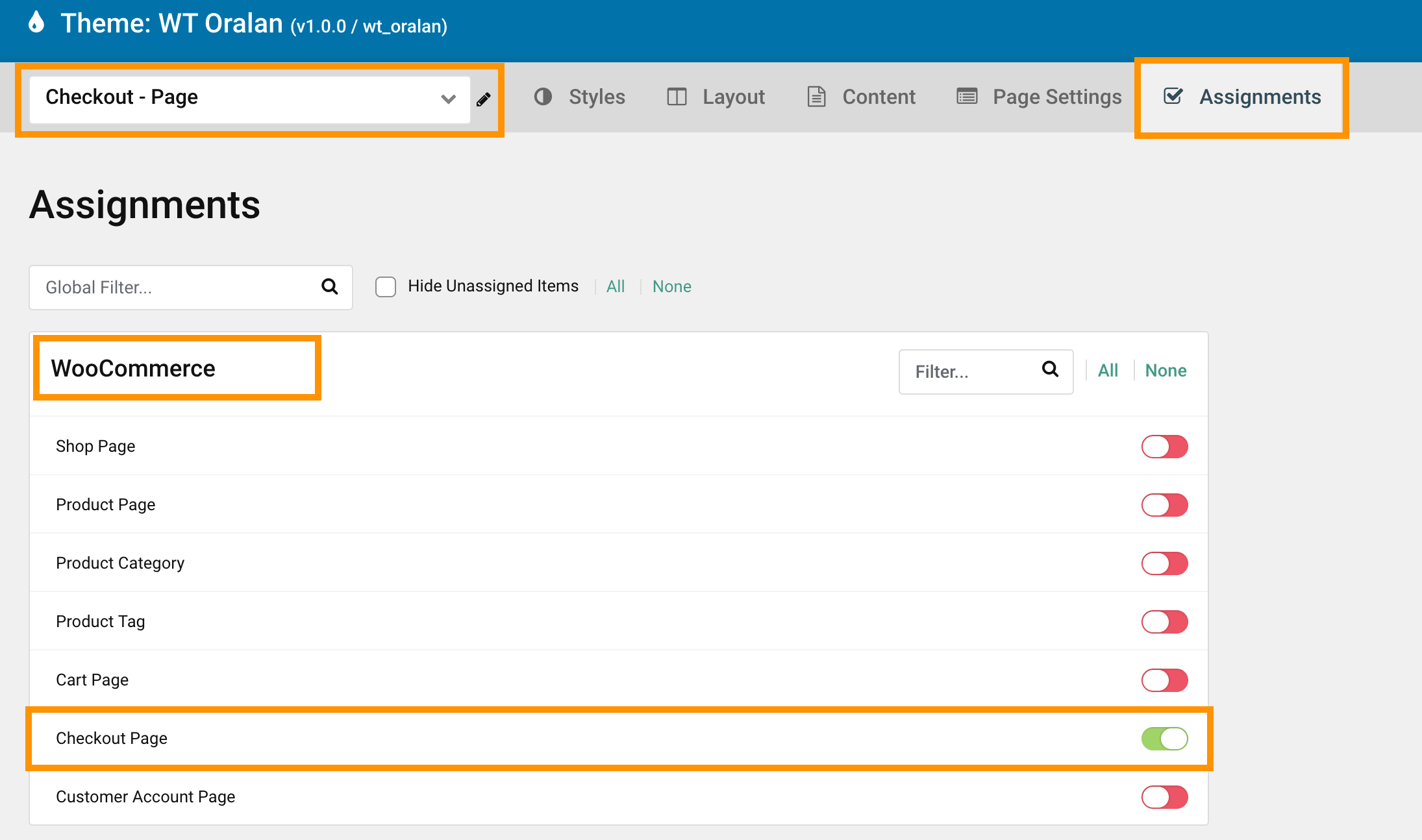Enable the Customer Account Page toggle
Image resolution: width=1422 pixels, height=840 pixels.
(1165, 797)
